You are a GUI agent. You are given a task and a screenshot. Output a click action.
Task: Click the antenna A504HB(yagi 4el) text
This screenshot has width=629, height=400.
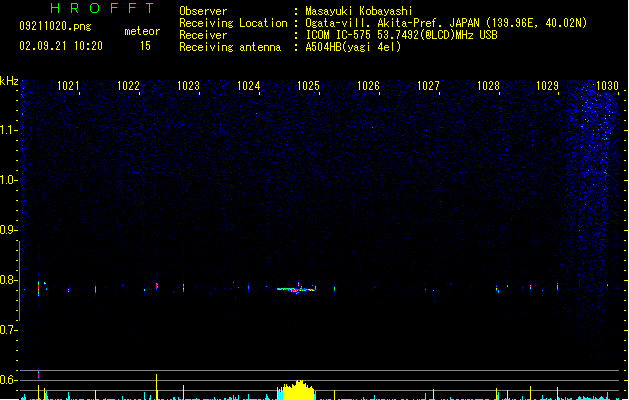(353, 47)
